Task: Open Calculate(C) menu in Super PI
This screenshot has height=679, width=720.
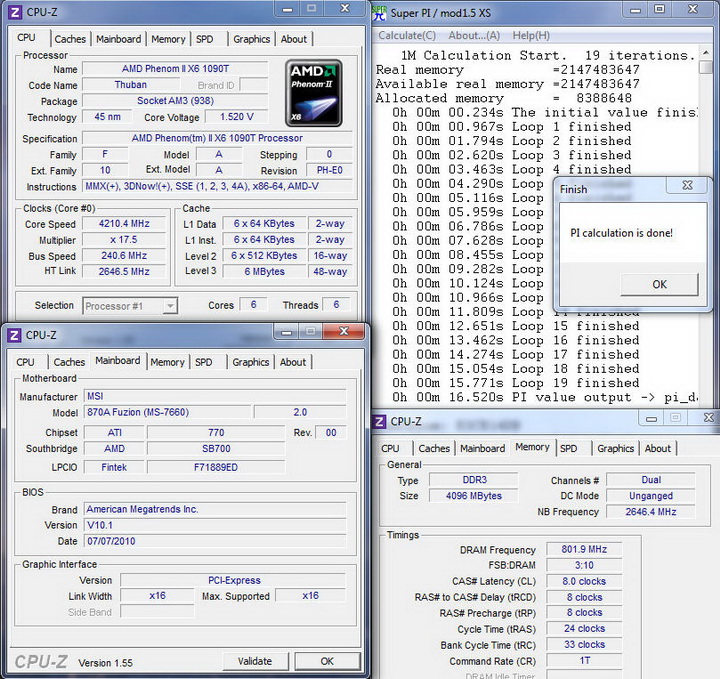Action: click(407, 36)
